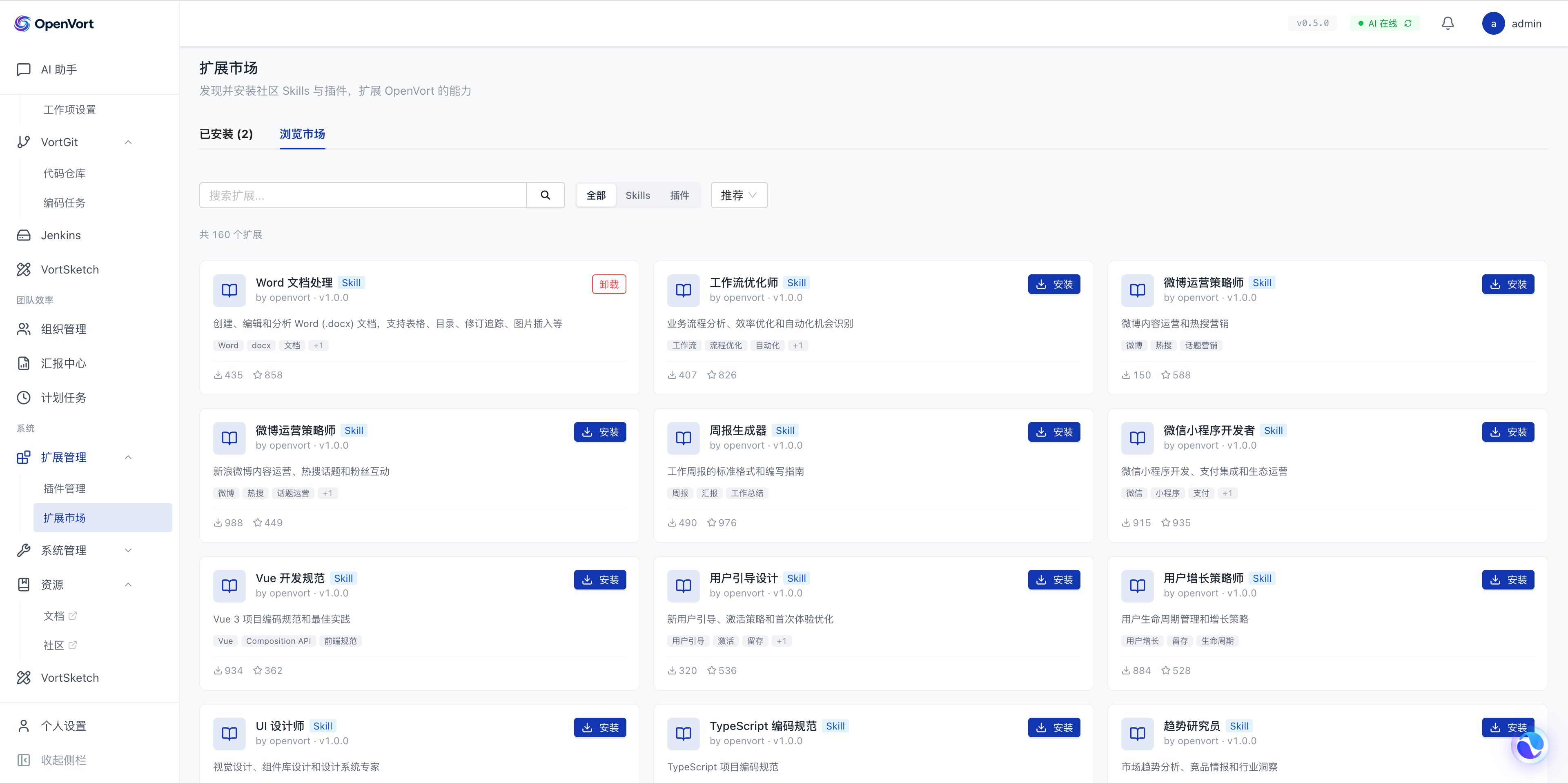Click the 搜索扩展 input field
This screenshot has height=783, width=1568.
point(363,195)
